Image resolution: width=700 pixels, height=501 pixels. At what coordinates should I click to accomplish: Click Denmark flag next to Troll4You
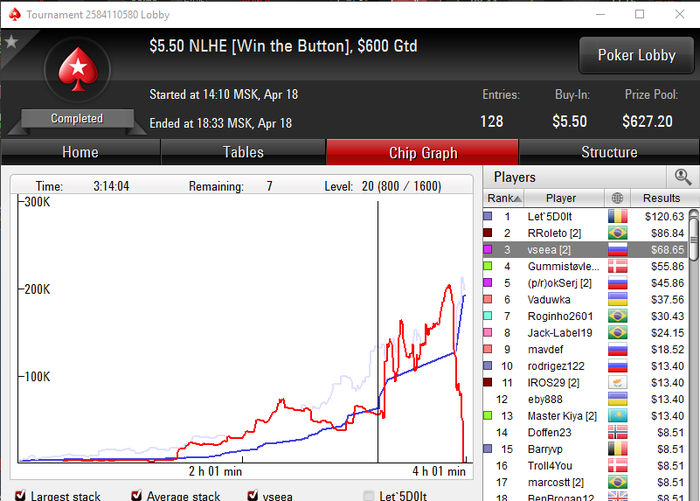617,466
